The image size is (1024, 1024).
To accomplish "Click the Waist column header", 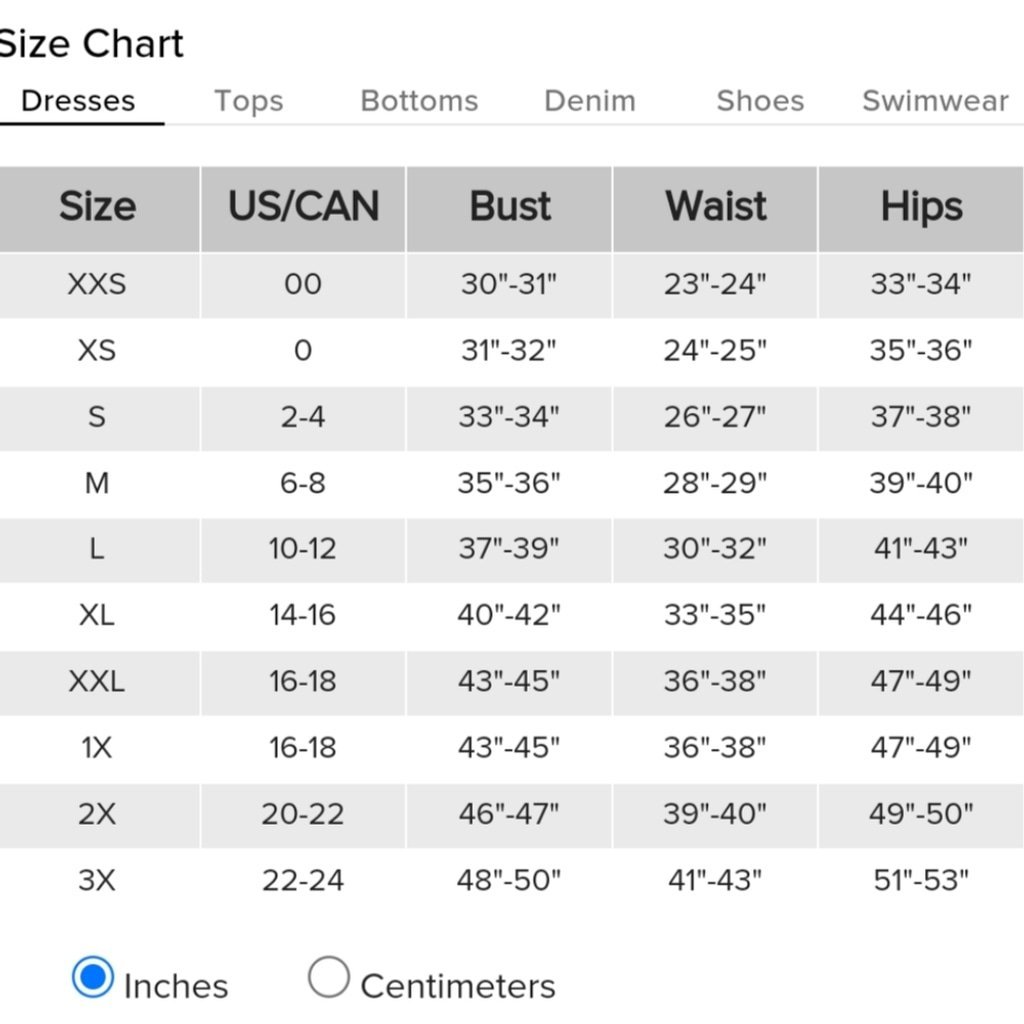I will tap(715, 208).
